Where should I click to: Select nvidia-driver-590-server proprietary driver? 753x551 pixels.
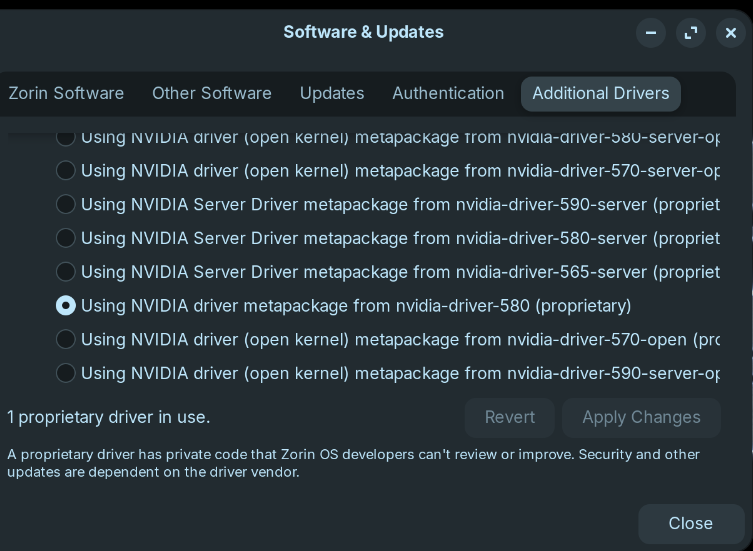pos(66,204)
